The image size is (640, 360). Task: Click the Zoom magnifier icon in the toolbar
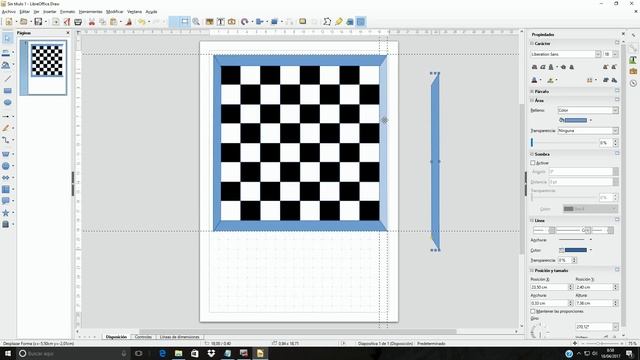pos(196,22)
